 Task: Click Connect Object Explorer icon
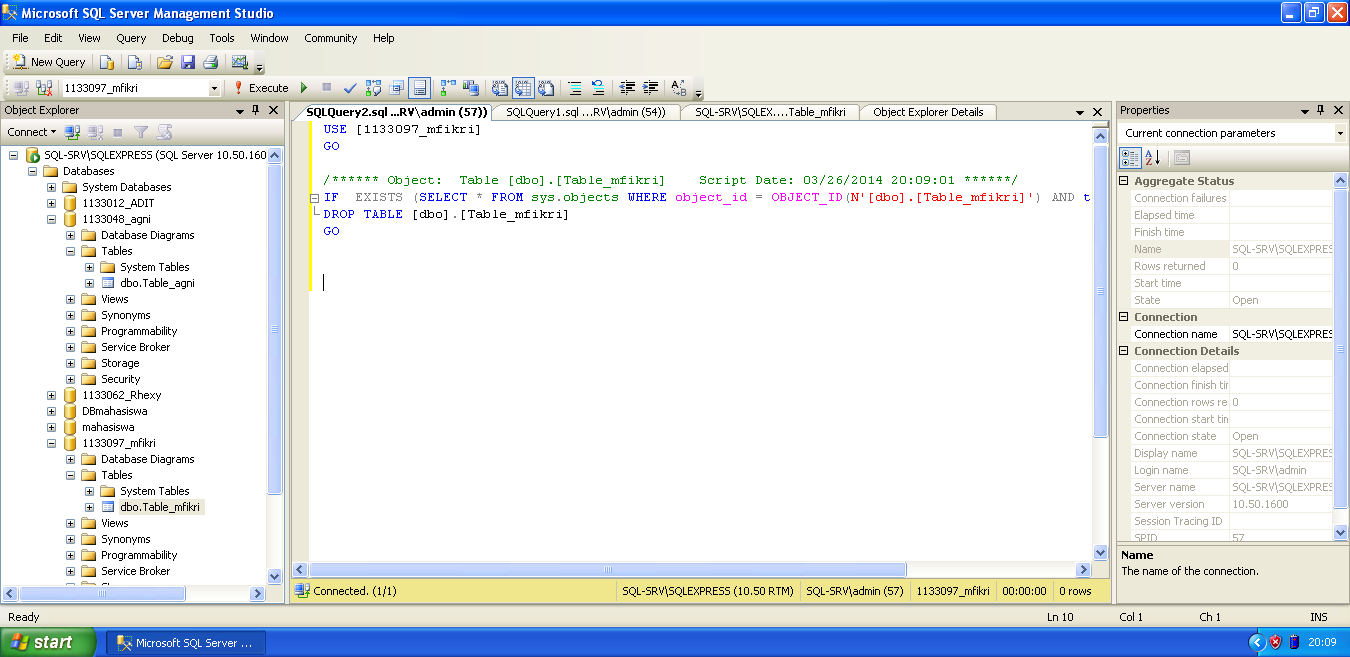click(x=72, y=132)
